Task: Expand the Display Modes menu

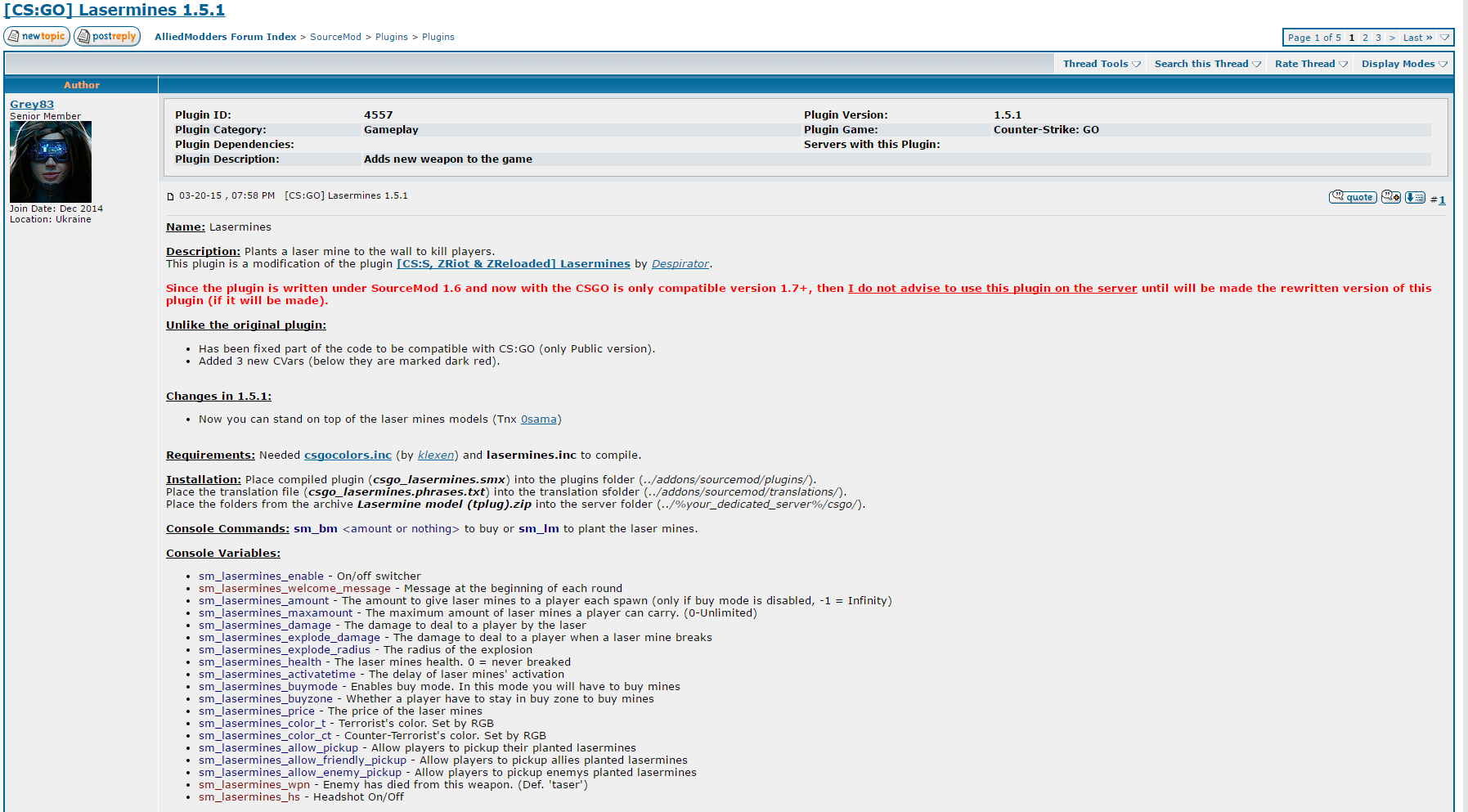Action: [x=1404, y=64]
